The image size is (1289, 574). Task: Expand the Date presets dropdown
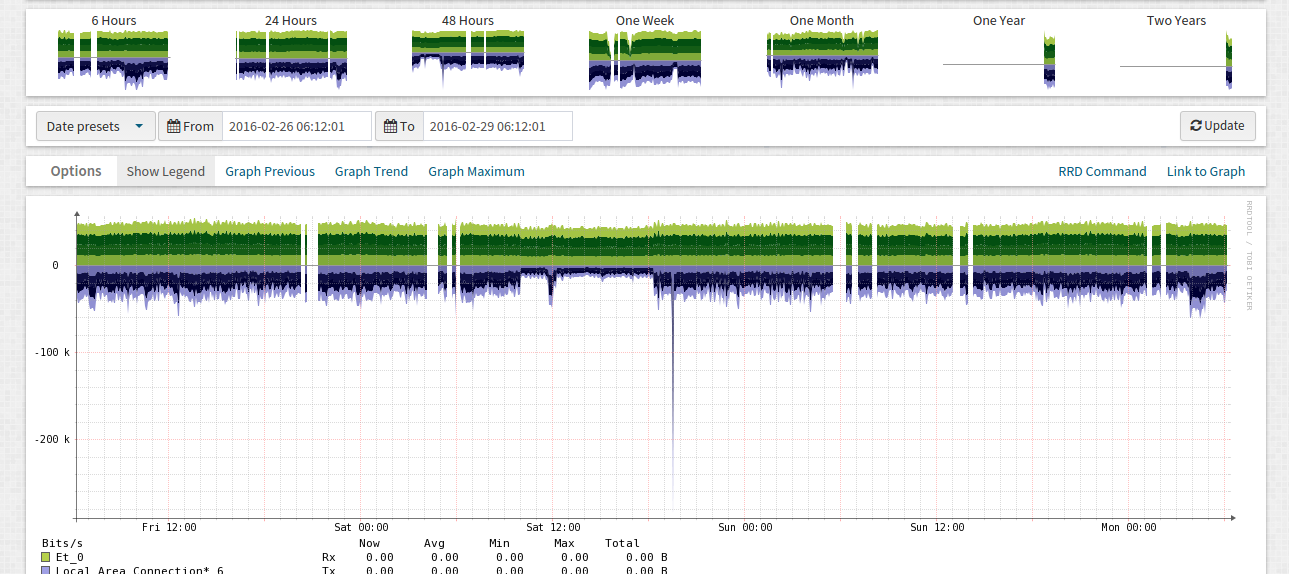coord(96,126)
